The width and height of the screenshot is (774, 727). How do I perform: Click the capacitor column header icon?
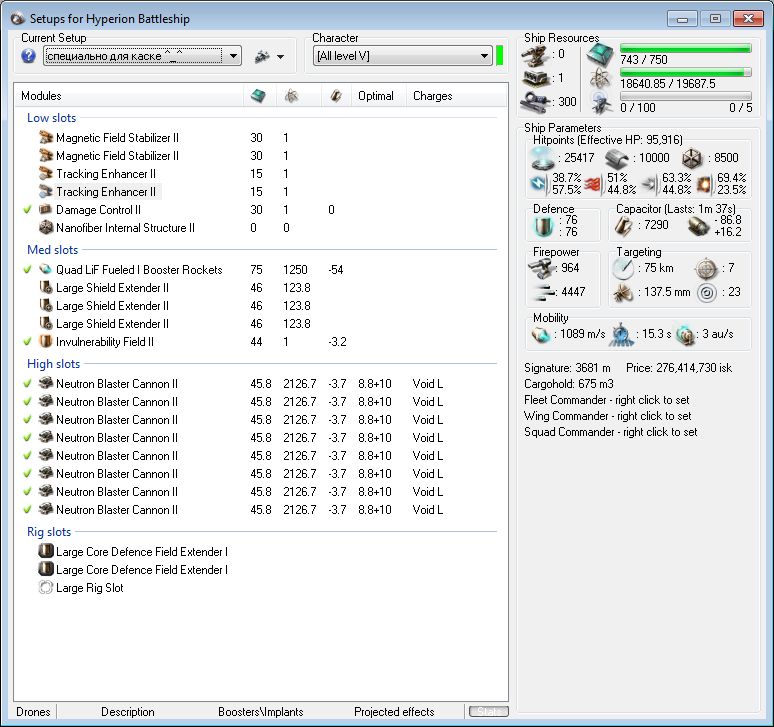336,96
